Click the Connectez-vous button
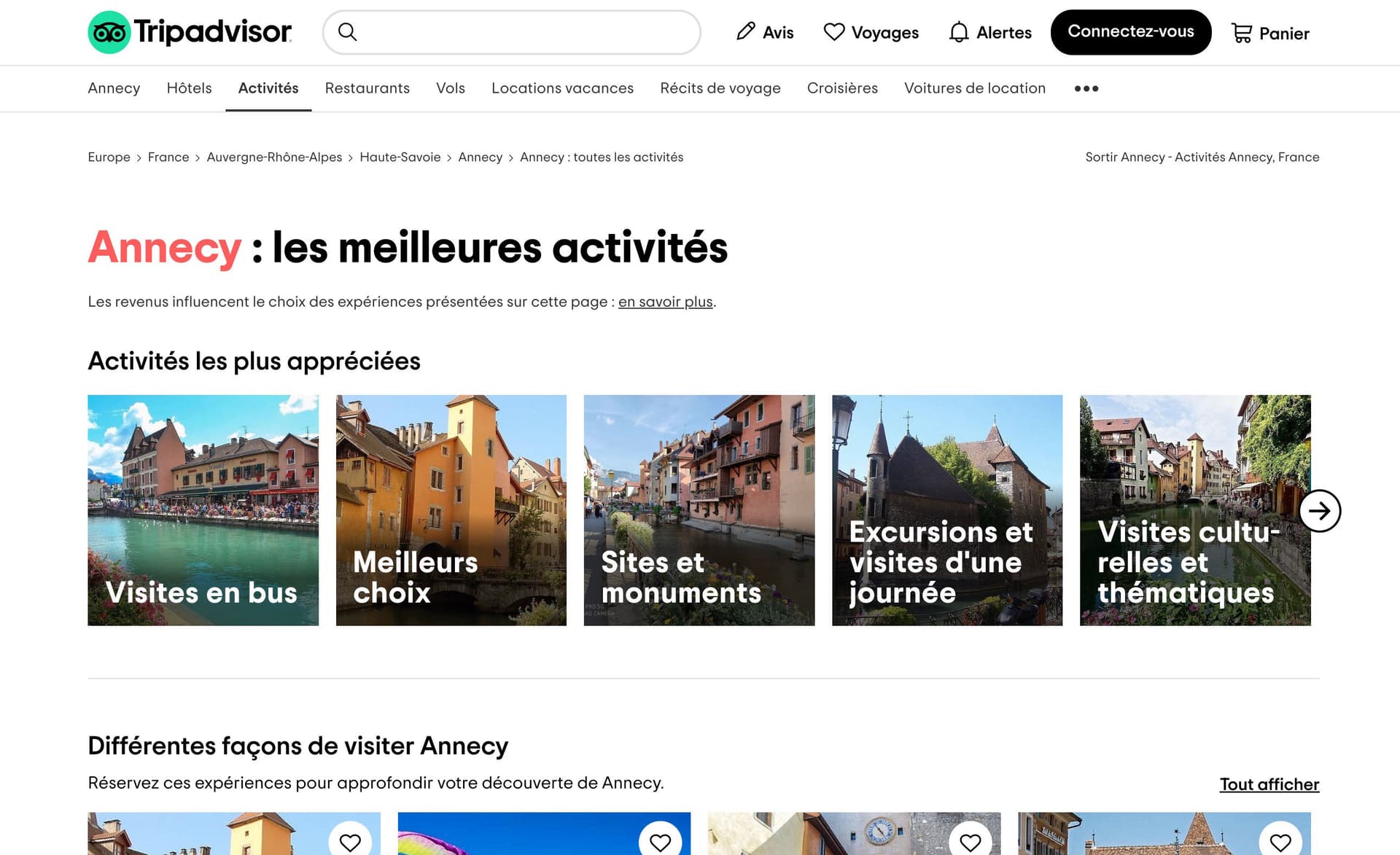The height and width of the screenshot is (855, 1400). click(1130, 32)
